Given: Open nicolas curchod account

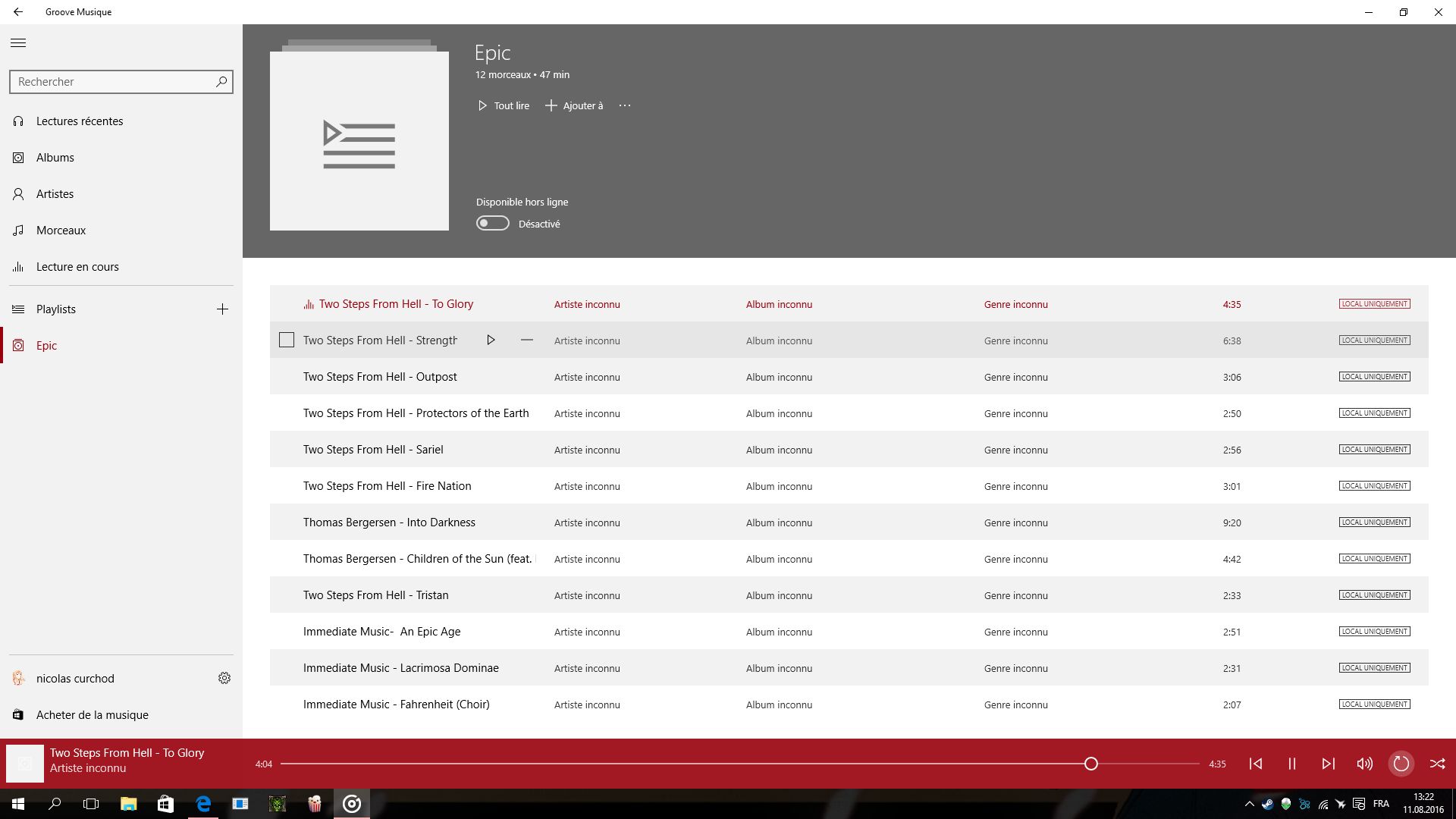Looking at the screenshot, I should pos(75,679).
